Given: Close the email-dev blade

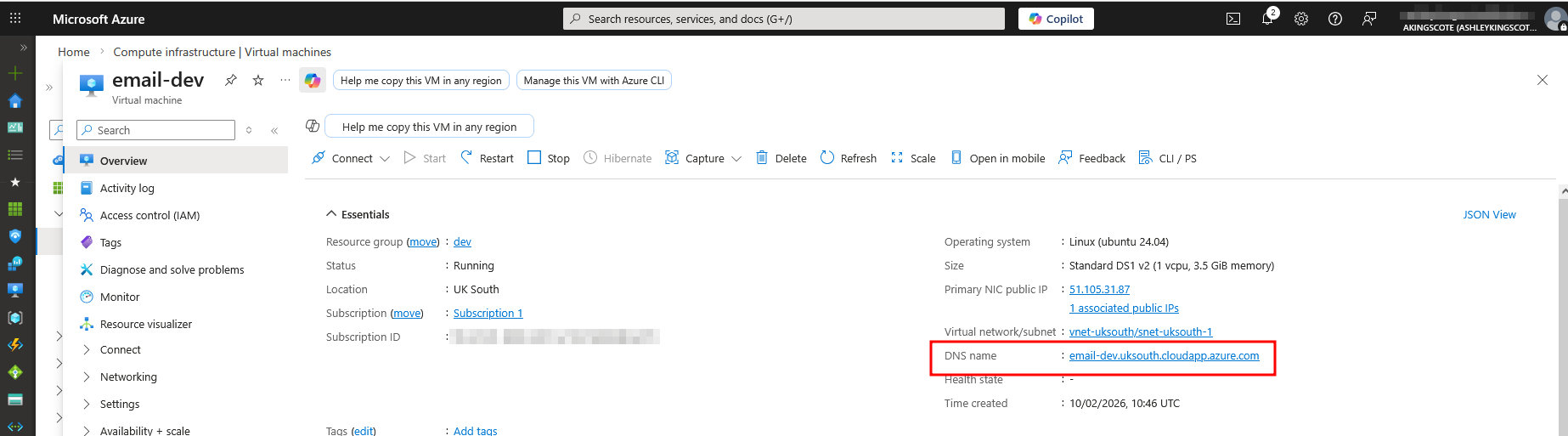Looking at the screenshot, I should click(1542, 80).
